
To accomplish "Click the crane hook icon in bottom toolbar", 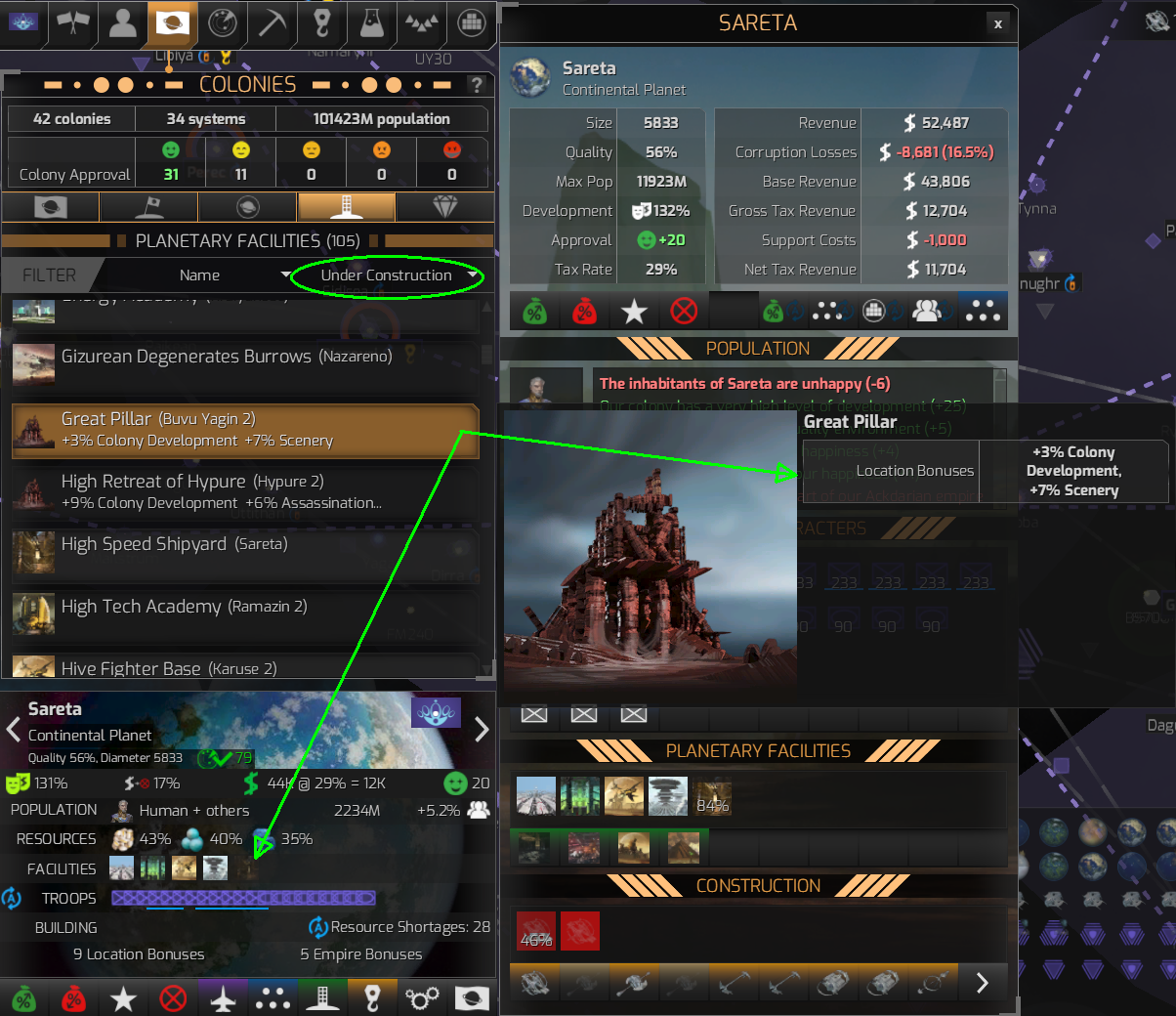I will (x=372, y=998).
